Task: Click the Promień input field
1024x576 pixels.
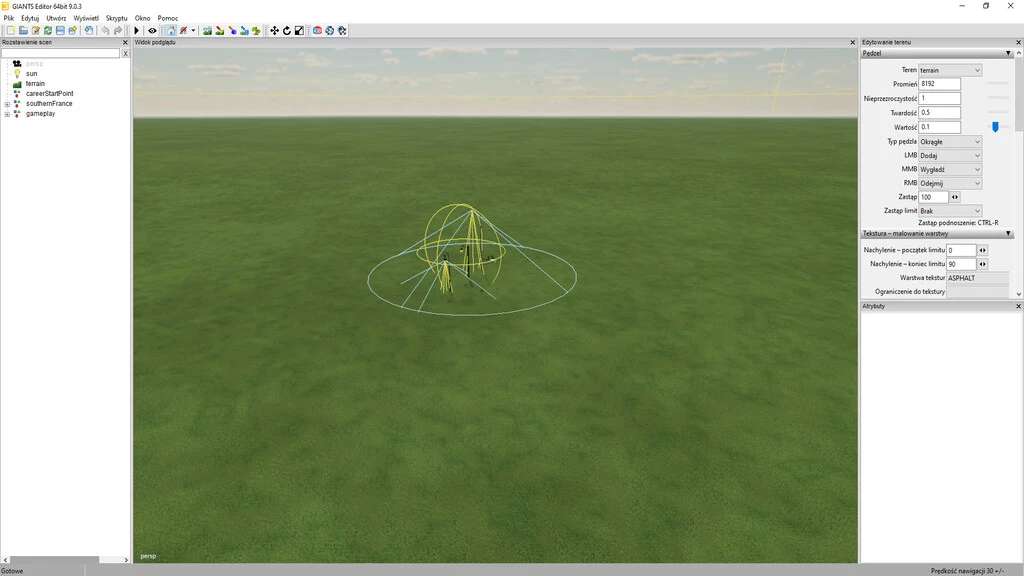Action: coord(939,84)
